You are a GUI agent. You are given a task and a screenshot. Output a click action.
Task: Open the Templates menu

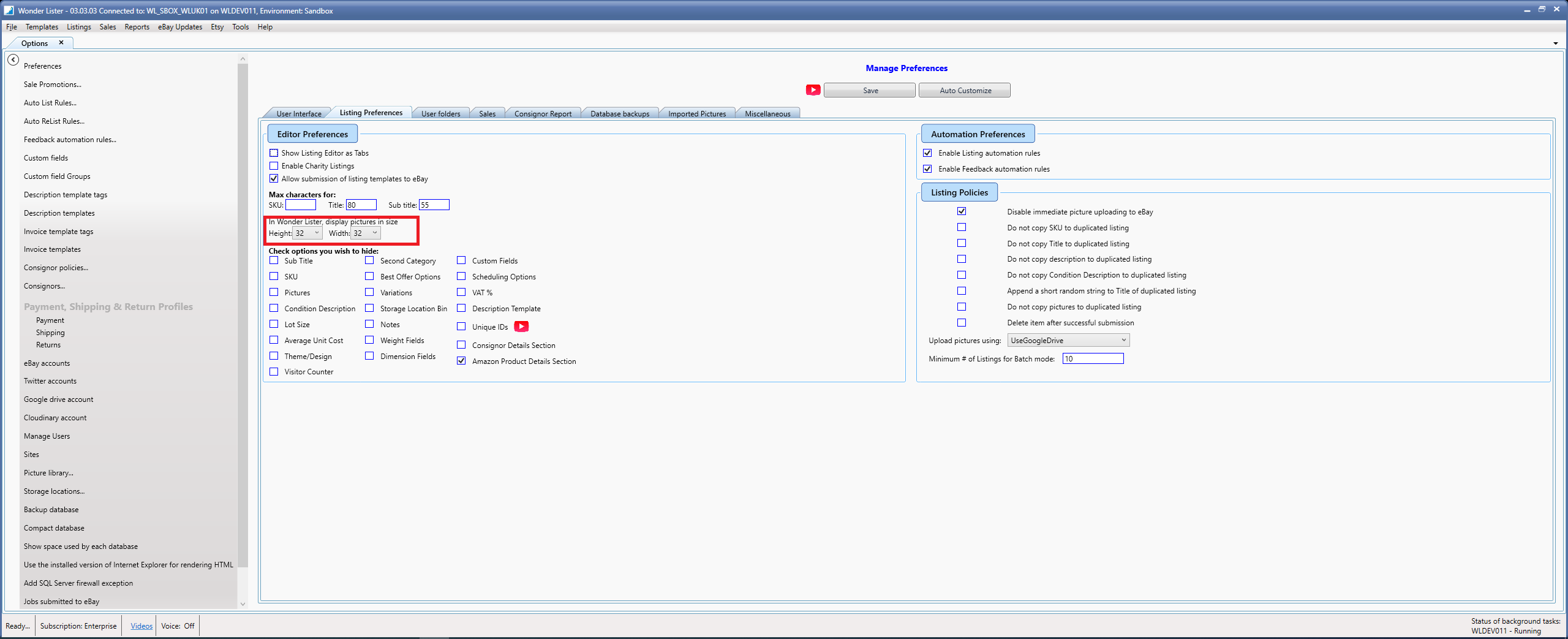[42, 27]
